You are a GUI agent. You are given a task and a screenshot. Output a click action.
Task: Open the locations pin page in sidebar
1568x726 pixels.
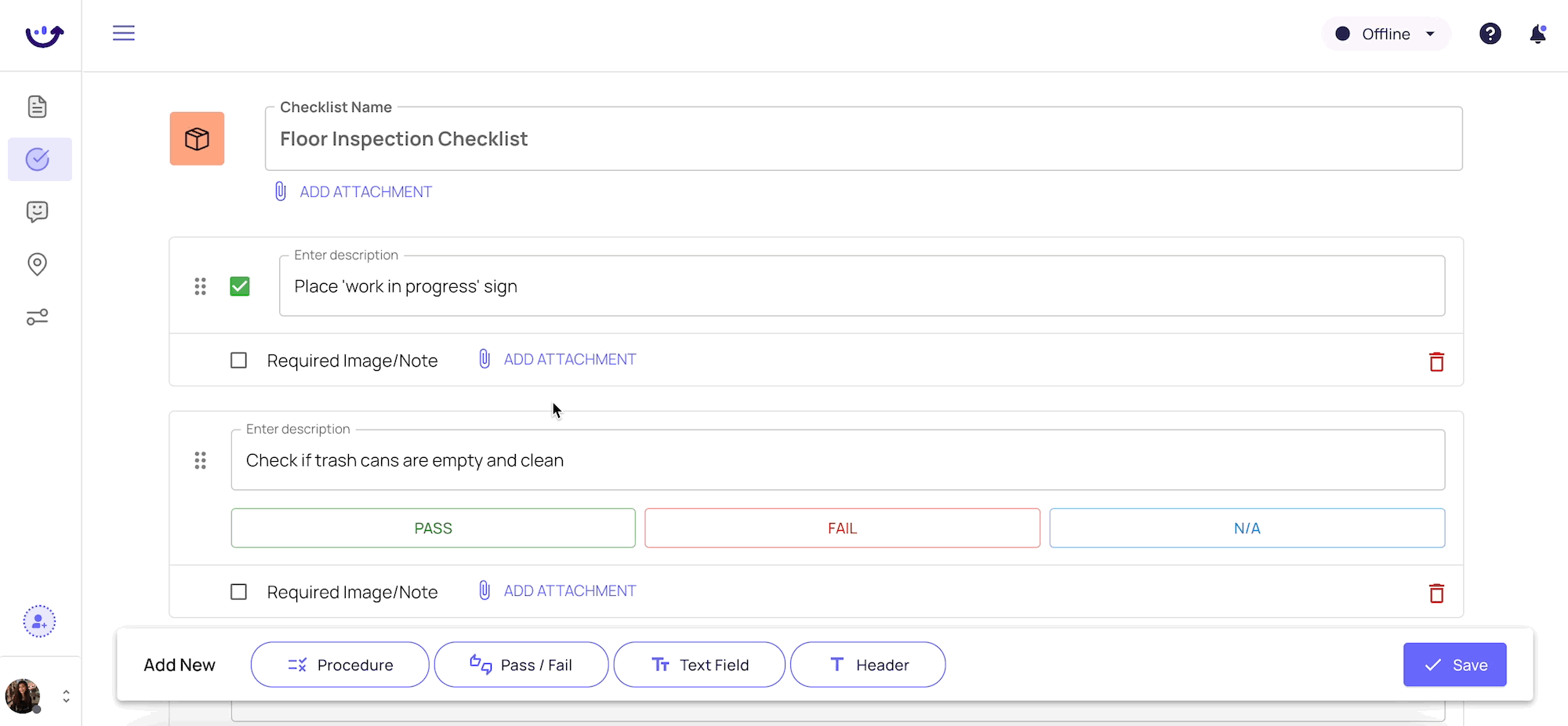pyautogui.click(x=38, y=264)
